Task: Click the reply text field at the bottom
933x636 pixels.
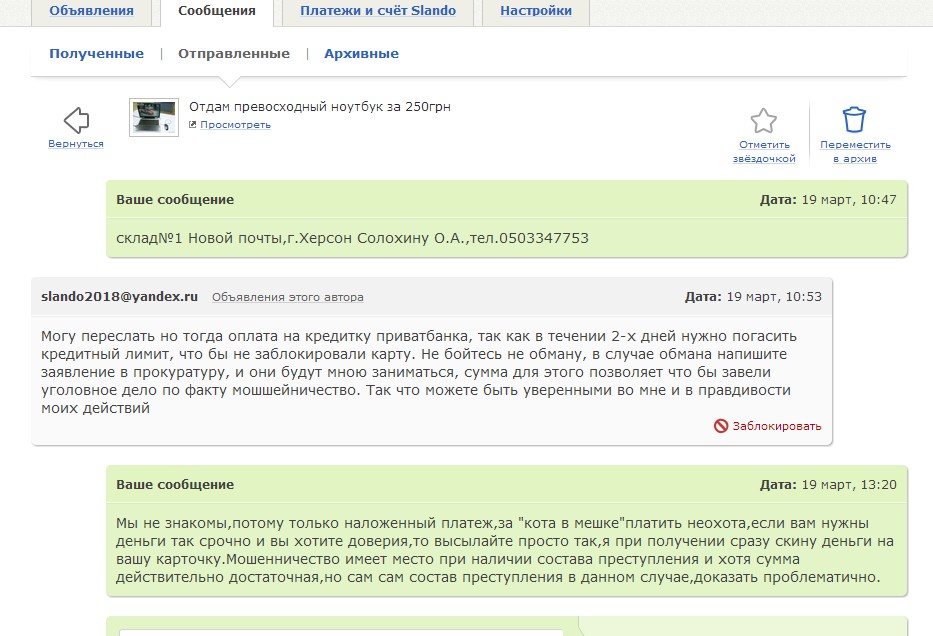Action: pyautogui.click(x=340, y=630)
